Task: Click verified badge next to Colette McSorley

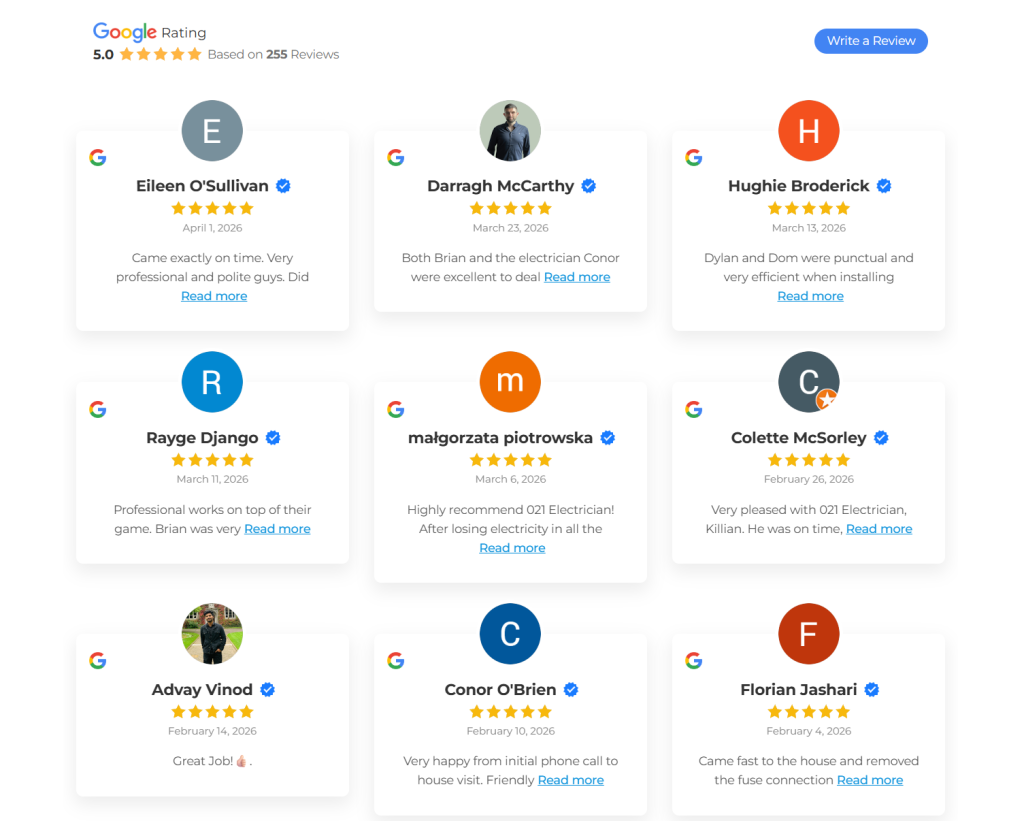Action: (881, 438)
